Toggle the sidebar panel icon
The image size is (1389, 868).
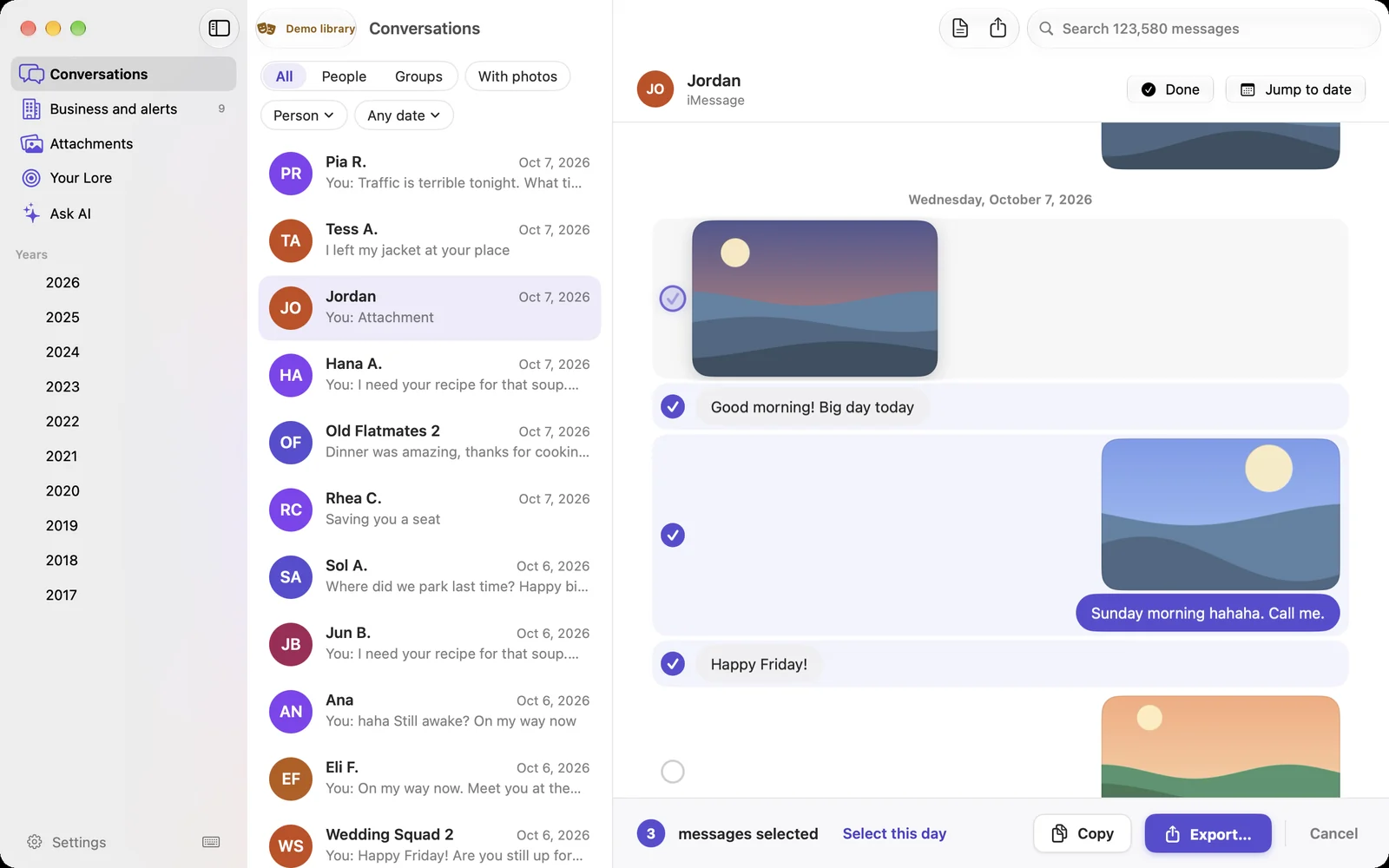(x=219, y=29)
